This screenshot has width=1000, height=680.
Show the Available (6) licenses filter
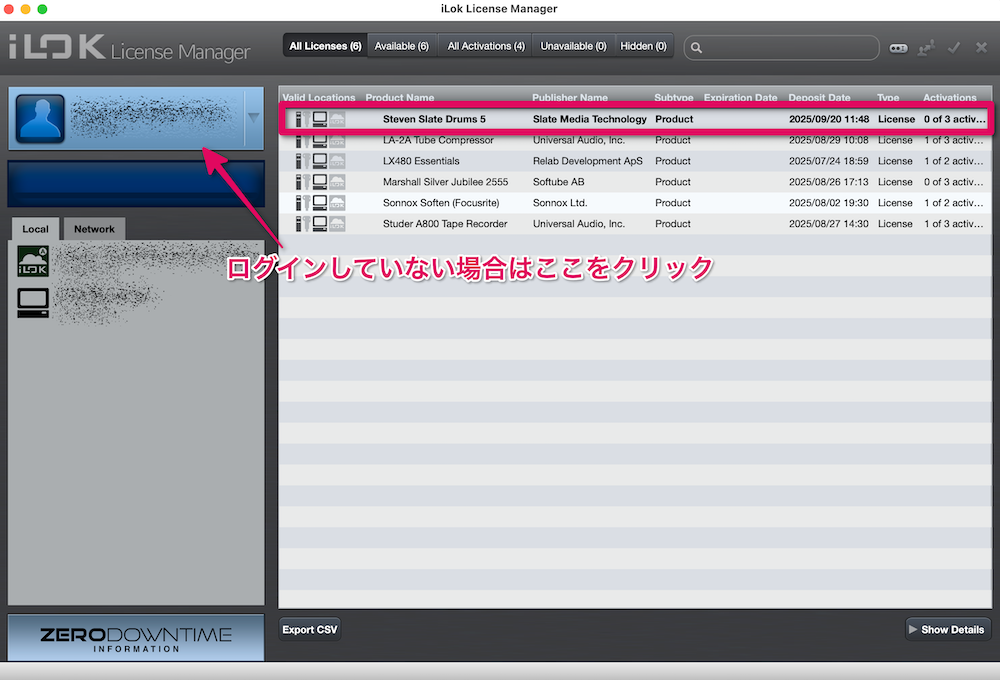(401, 46)
